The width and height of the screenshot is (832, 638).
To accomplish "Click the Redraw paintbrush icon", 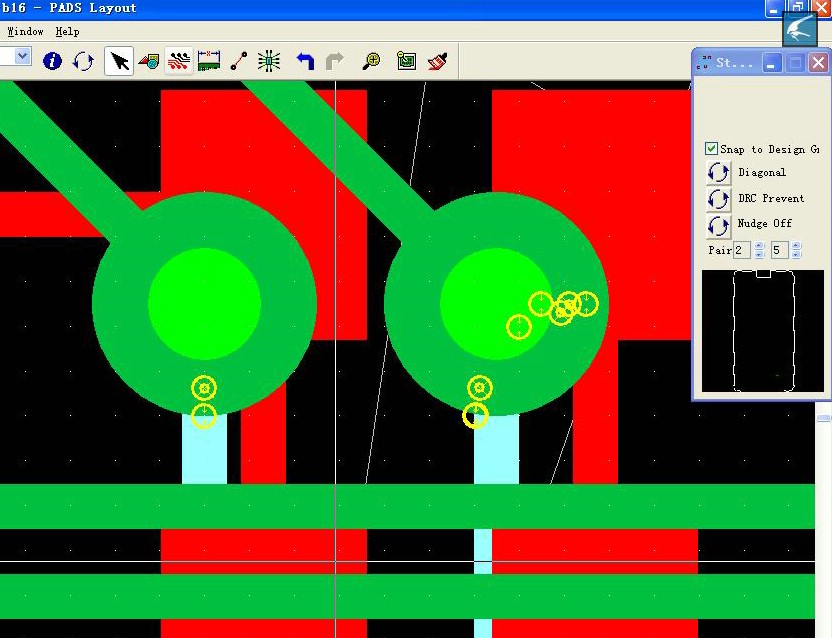I will (437, 61).
